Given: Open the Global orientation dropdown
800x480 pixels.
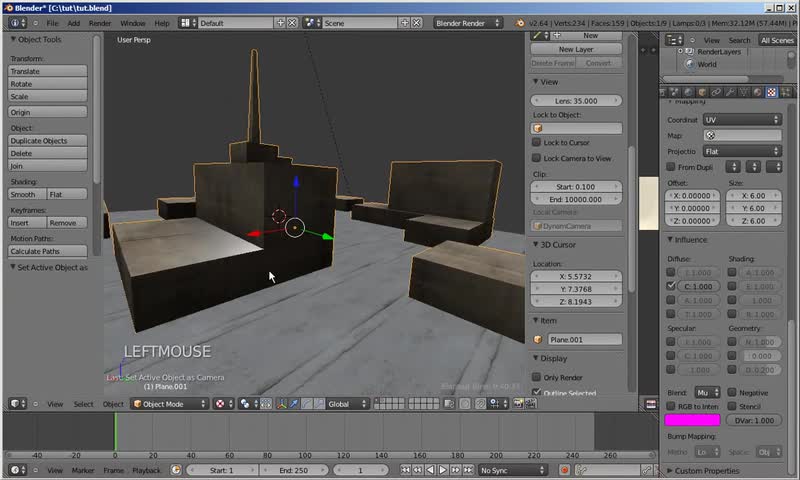Looking at the screenshot, I should coord(347,404).
